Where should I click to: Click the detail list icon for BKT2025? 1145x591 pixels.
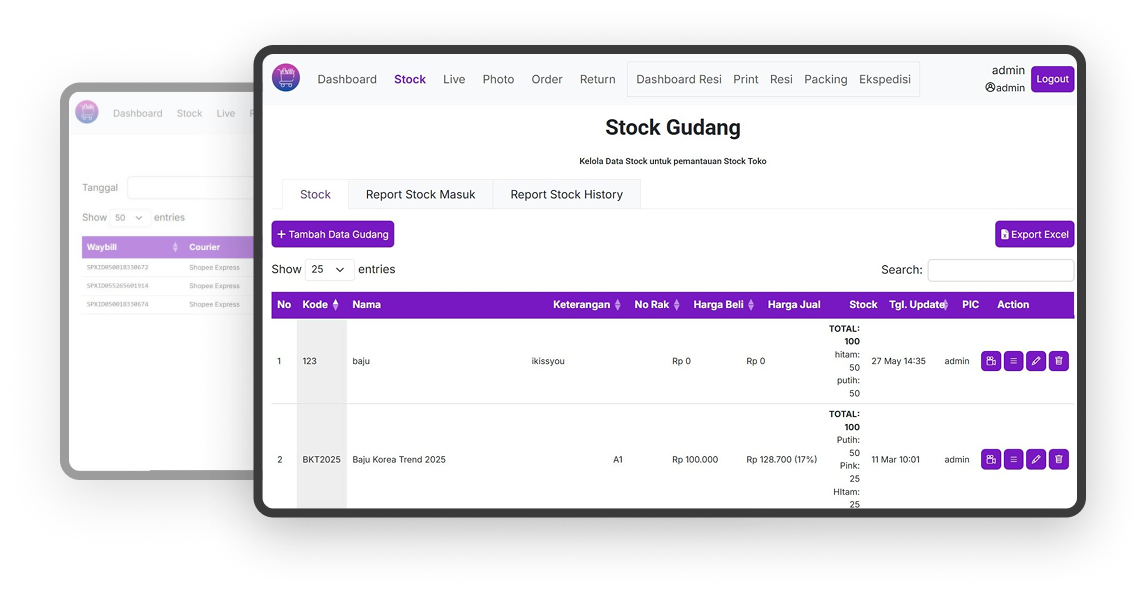tap(1013, 459)
